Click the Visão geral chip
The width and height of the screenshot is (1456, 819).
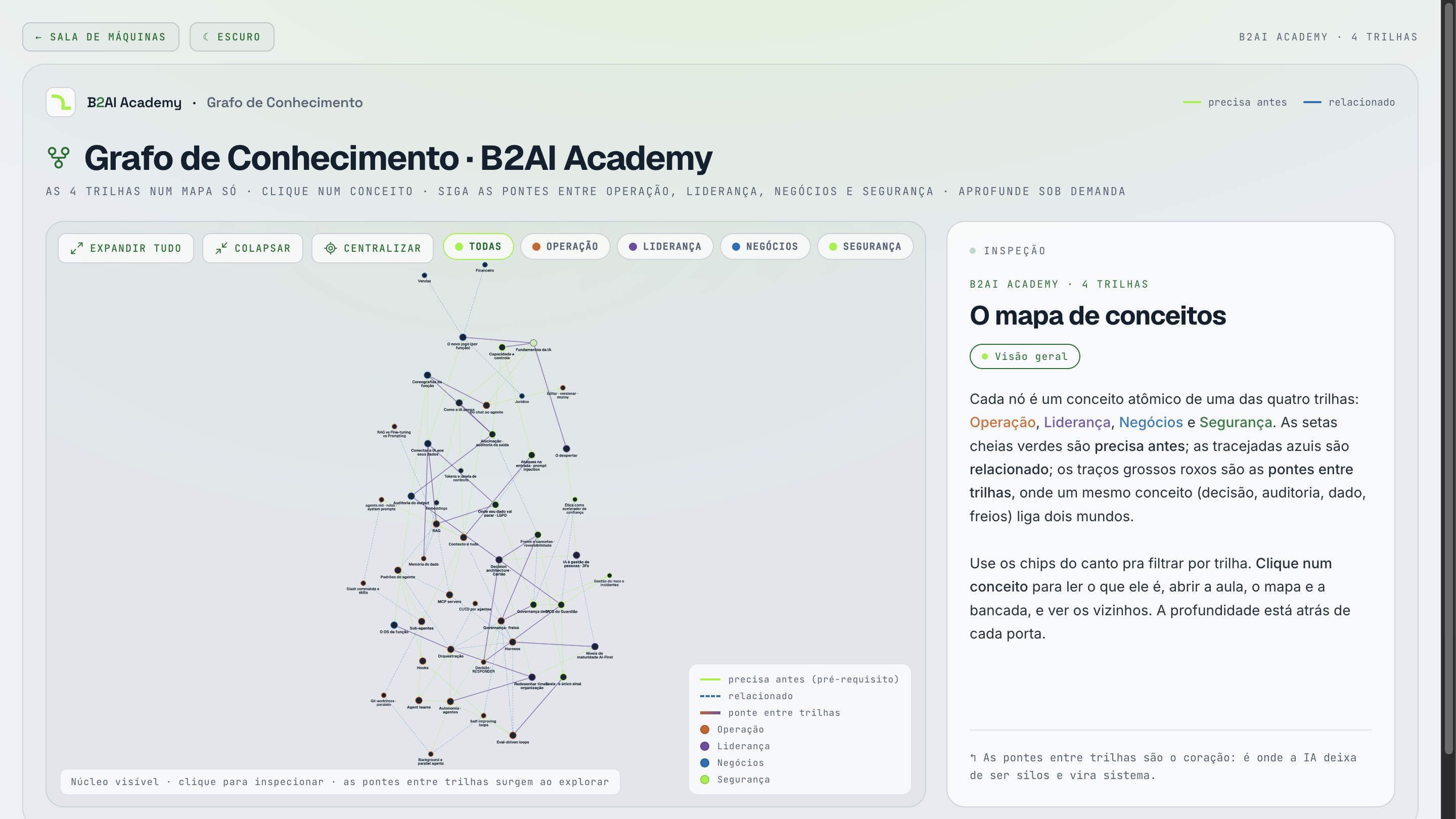pos(1024,356)
